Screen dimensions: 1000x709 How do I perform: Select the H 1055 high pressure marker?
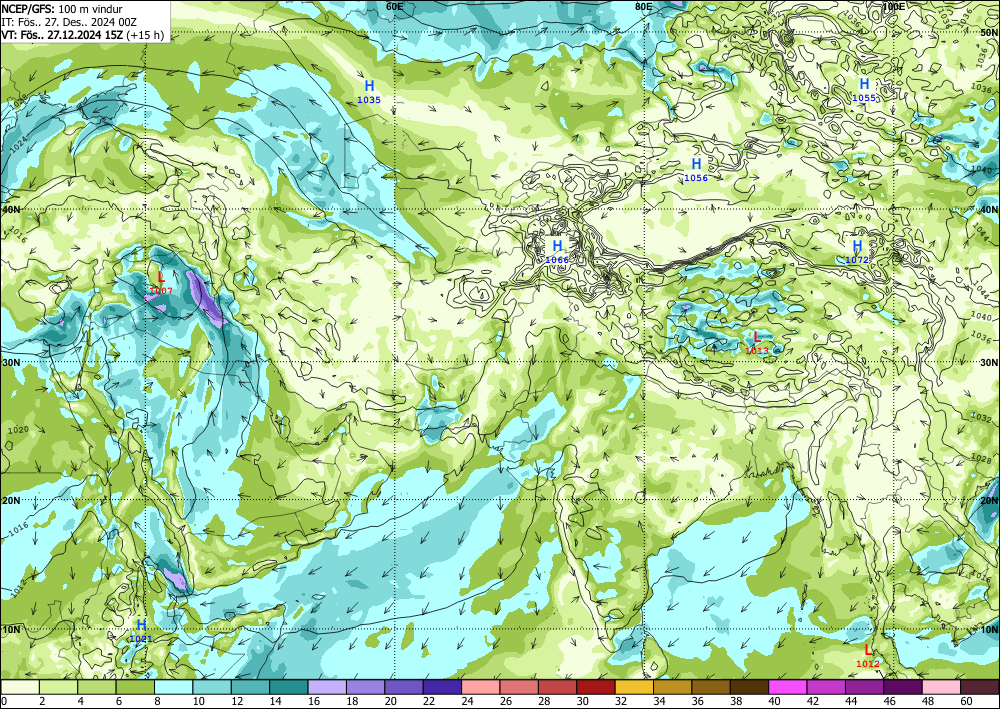(864, 89)
